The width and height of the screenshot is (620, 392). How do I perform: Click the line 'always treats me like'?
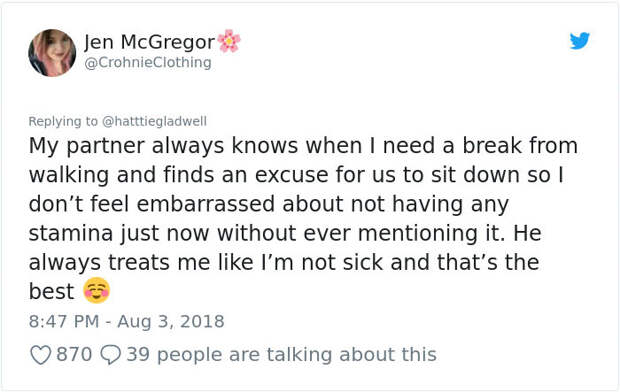[x=284, y=262]
